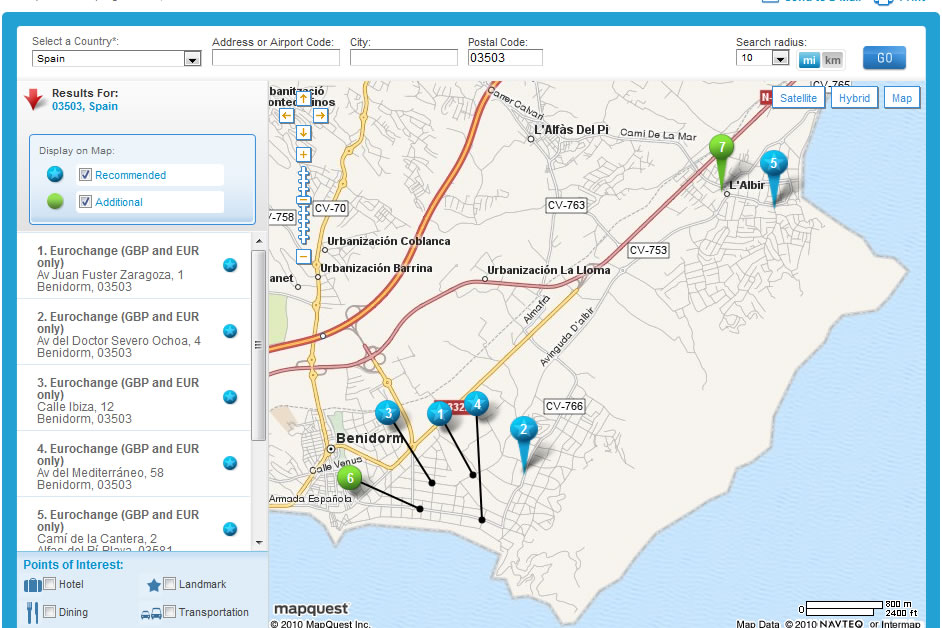Open the Select a Country dropdown
The image size is (942, 628).
(117, 58)
